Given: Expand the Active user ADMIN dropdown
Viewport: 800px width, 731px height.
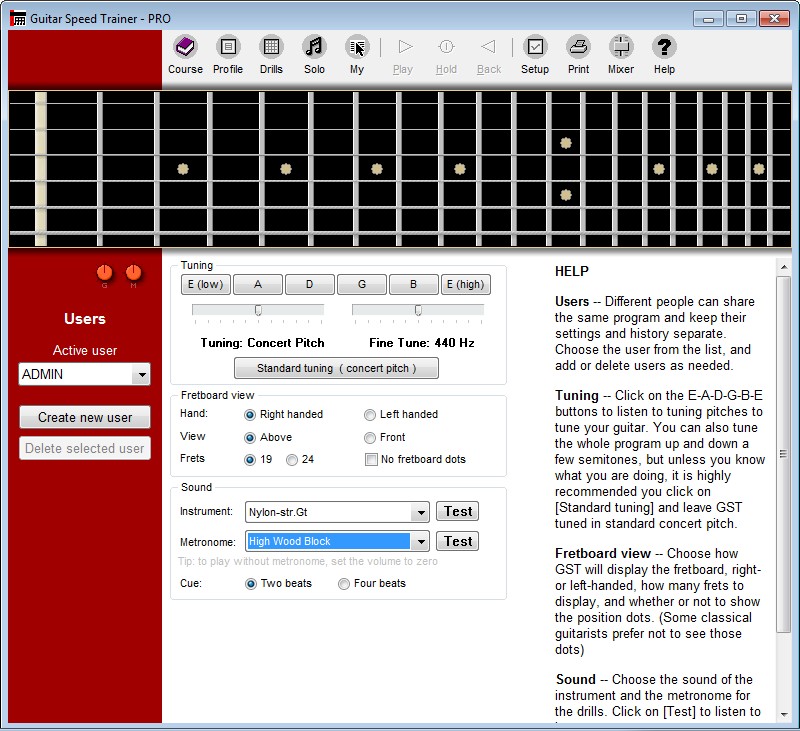Looking at the screenshot, I should (141, 374).
